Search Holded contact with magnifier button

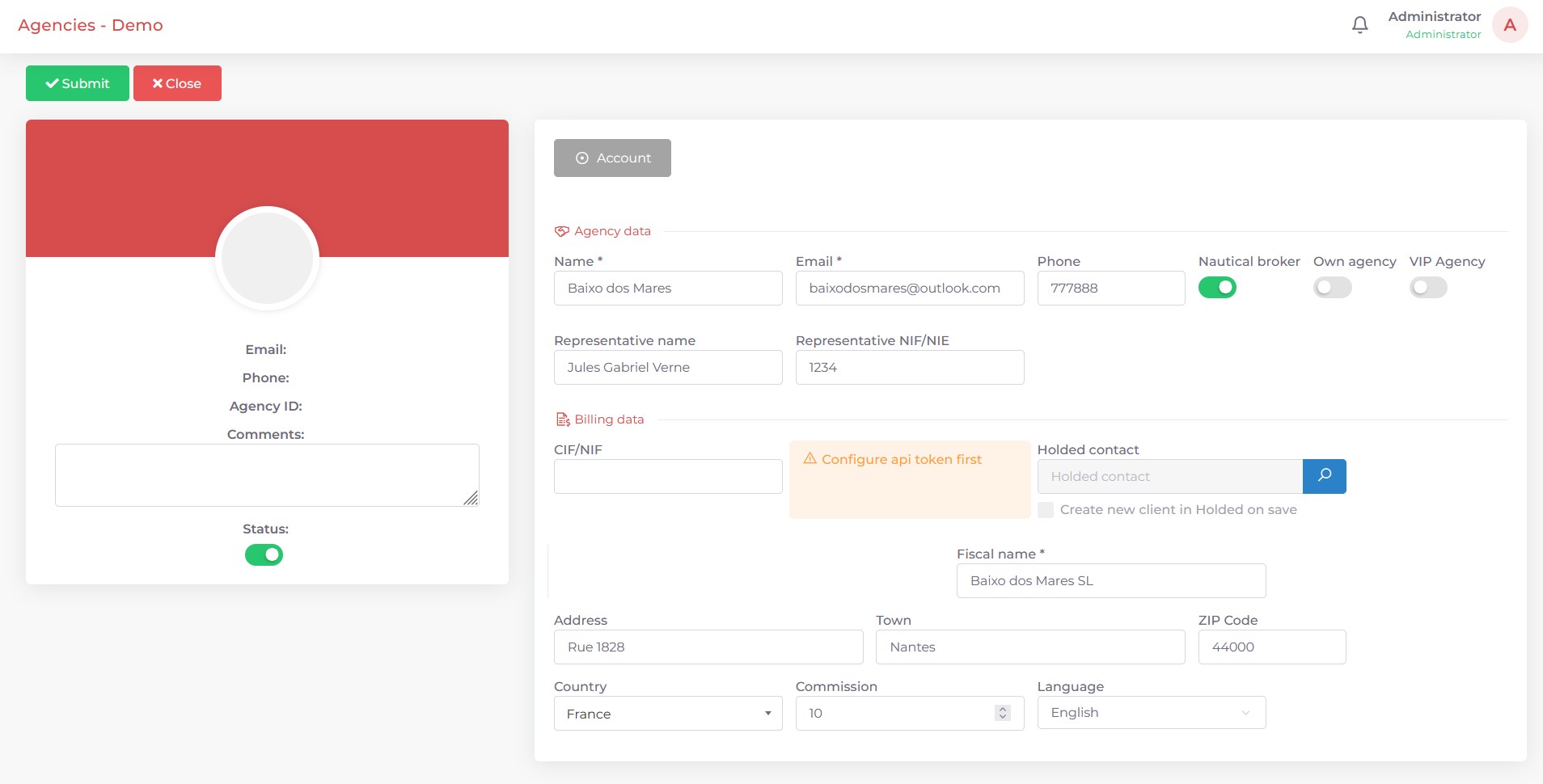pyautogui.click(x=1325, y=476)
